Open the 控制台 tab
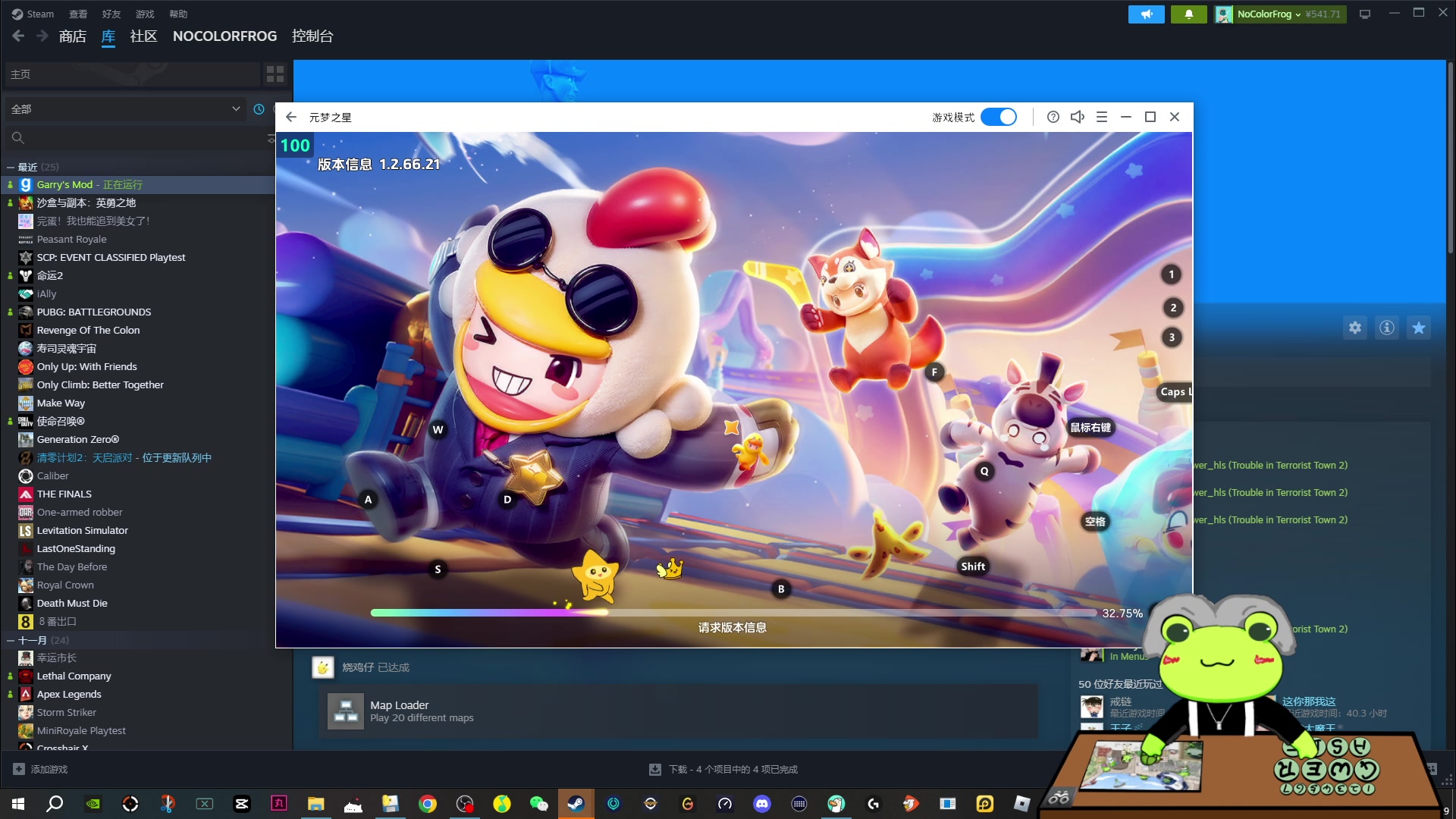Screen dimensions: 1456x819 tap(312, 36)
